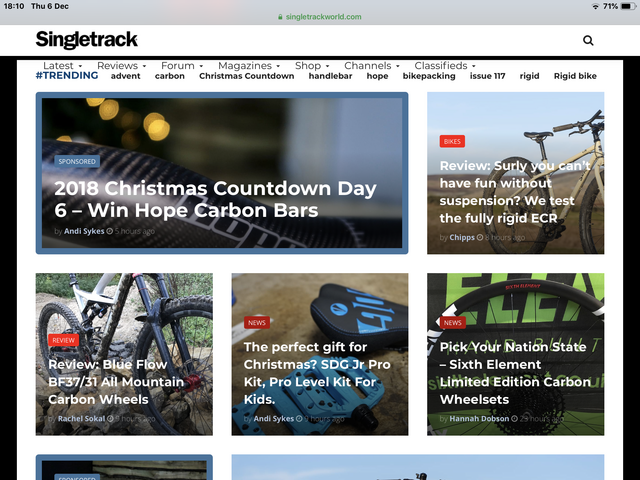Viewport: 640px width, 480px height.
Task: Open author Andi Sykes on SDG Jr article
Action: click(x=273, y=418)
